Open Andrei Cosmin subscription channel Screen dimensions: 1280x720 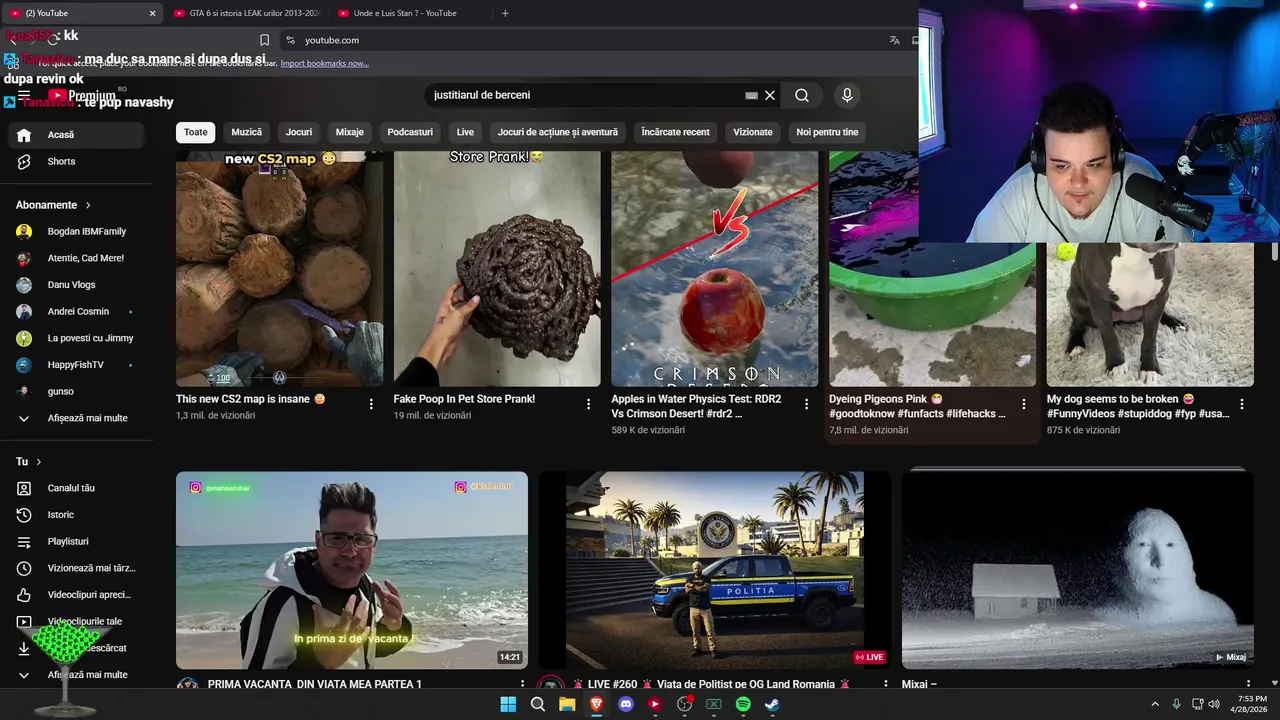tap(76, 311)
